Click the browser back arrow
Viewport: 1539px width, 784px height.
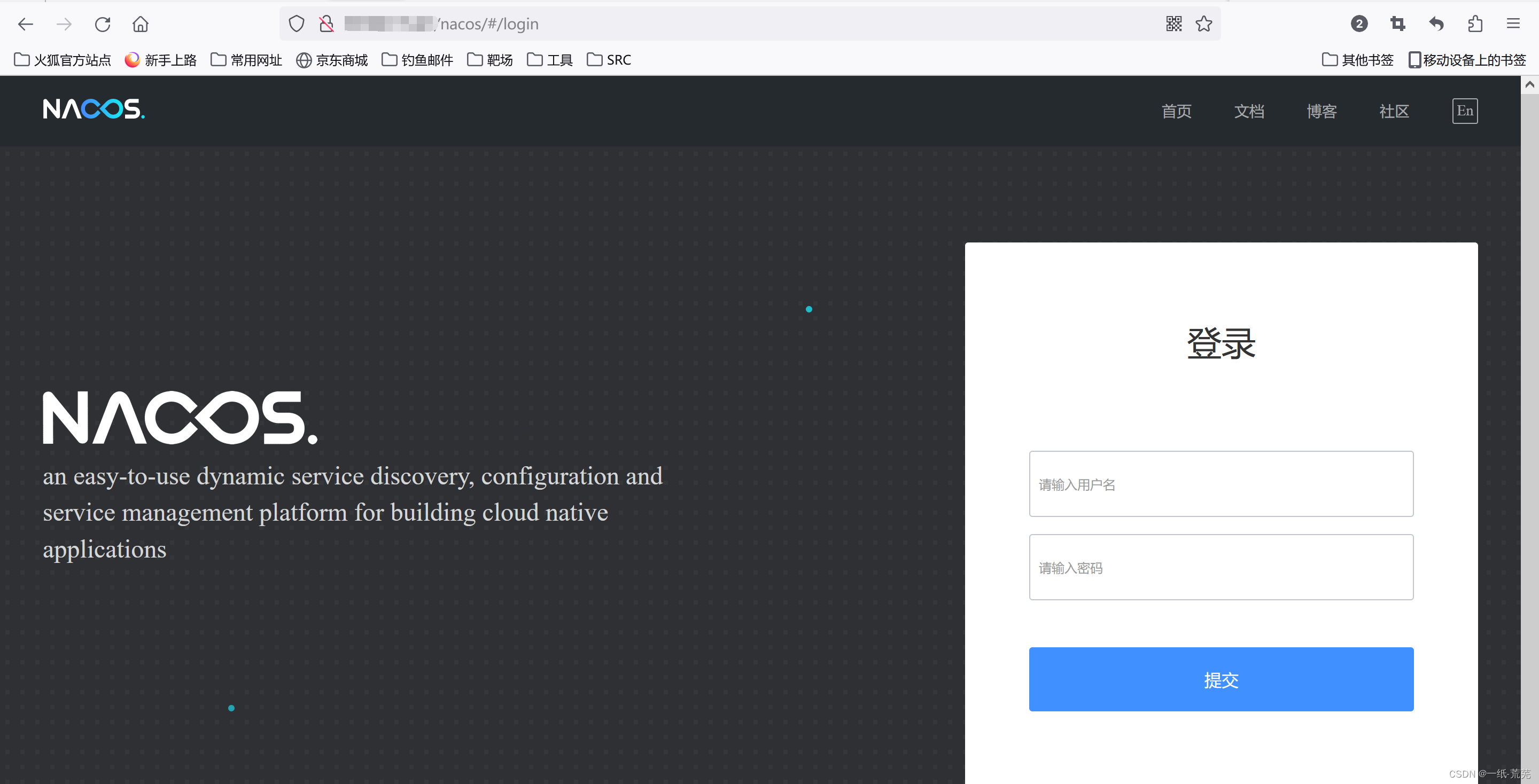pyautogui.click(x=26, y=24)
